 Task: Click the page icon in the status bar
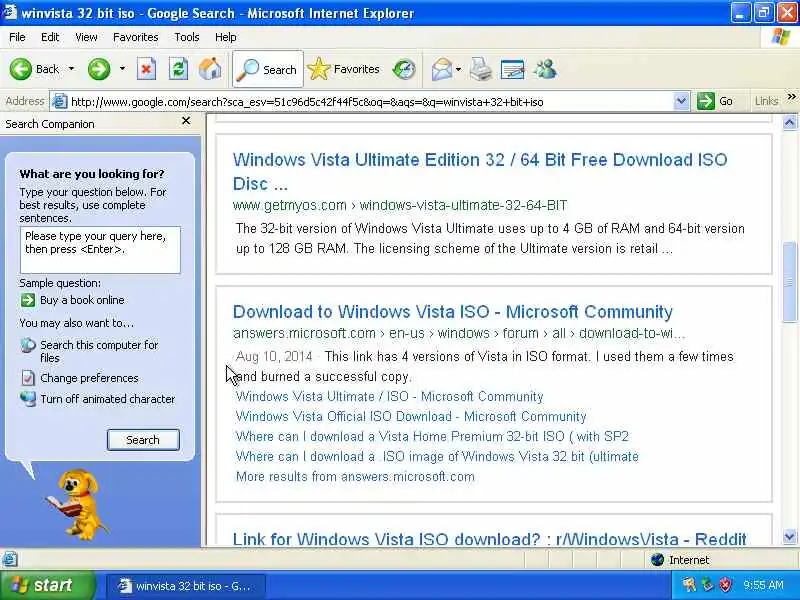[9, 559]
